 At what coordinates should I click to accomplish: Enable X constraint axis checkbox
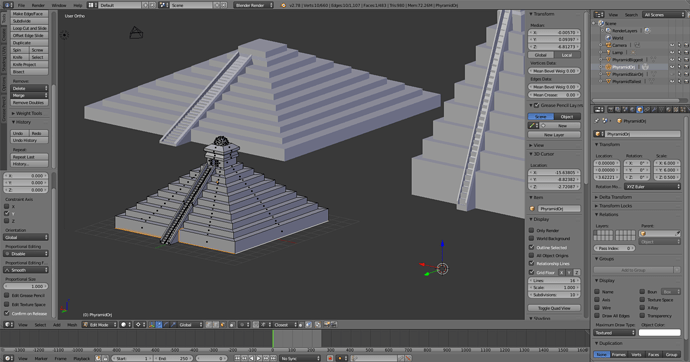7,206
